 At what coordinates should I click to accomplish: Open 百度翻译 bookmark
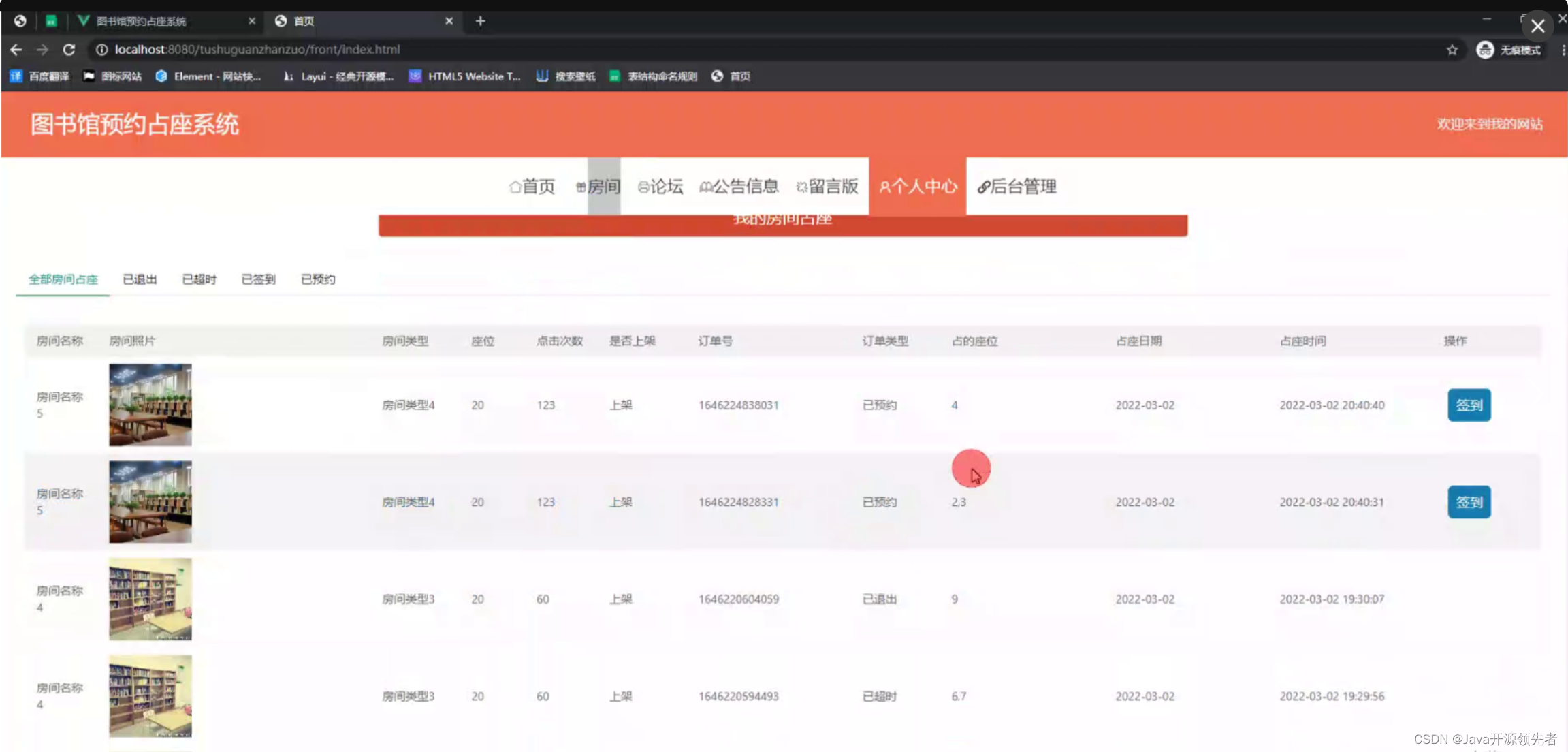pos(39,76)
